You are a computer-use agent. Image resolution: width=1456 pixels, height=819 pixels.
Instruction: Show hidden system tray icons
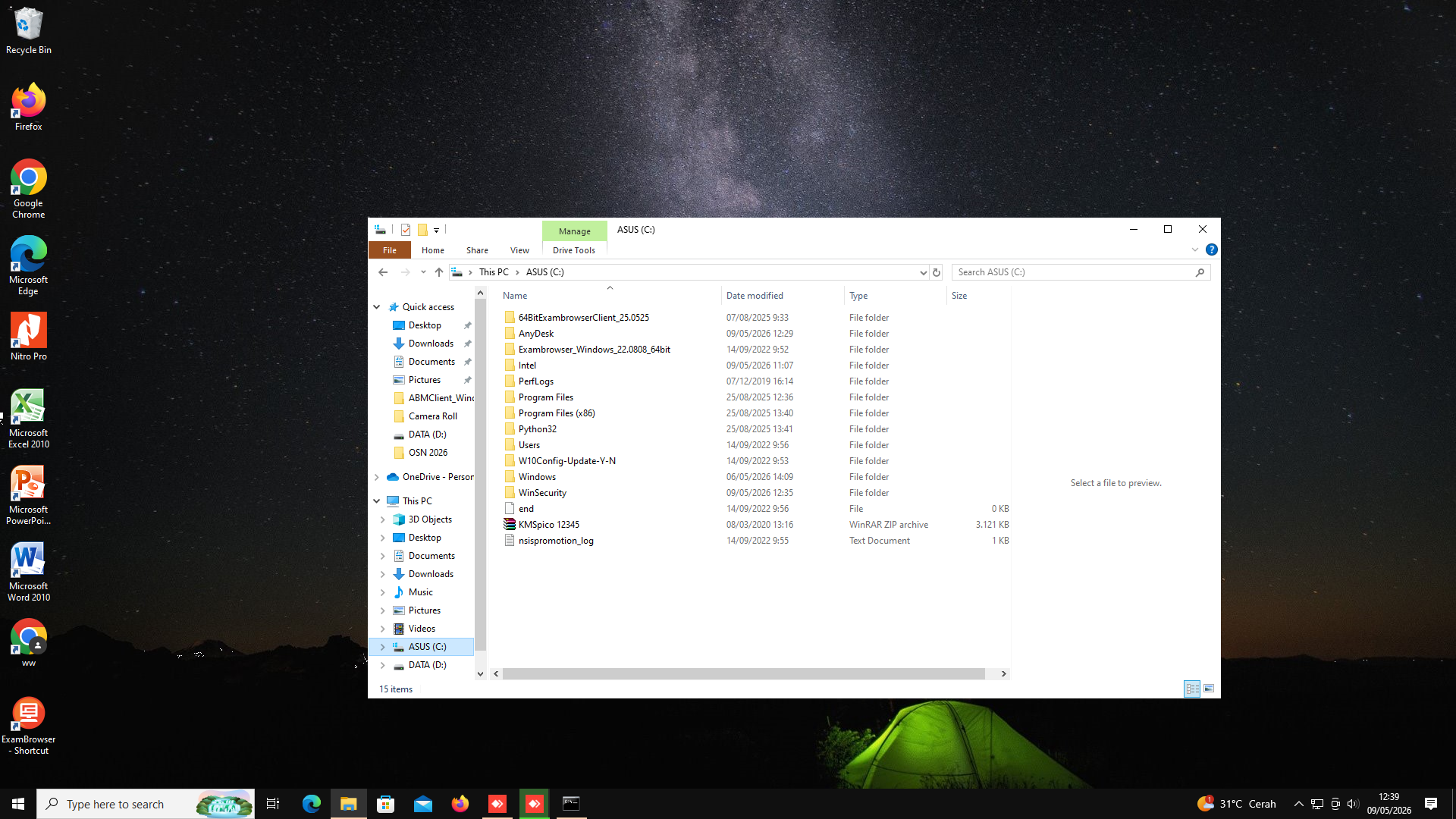pos(1298,804)
